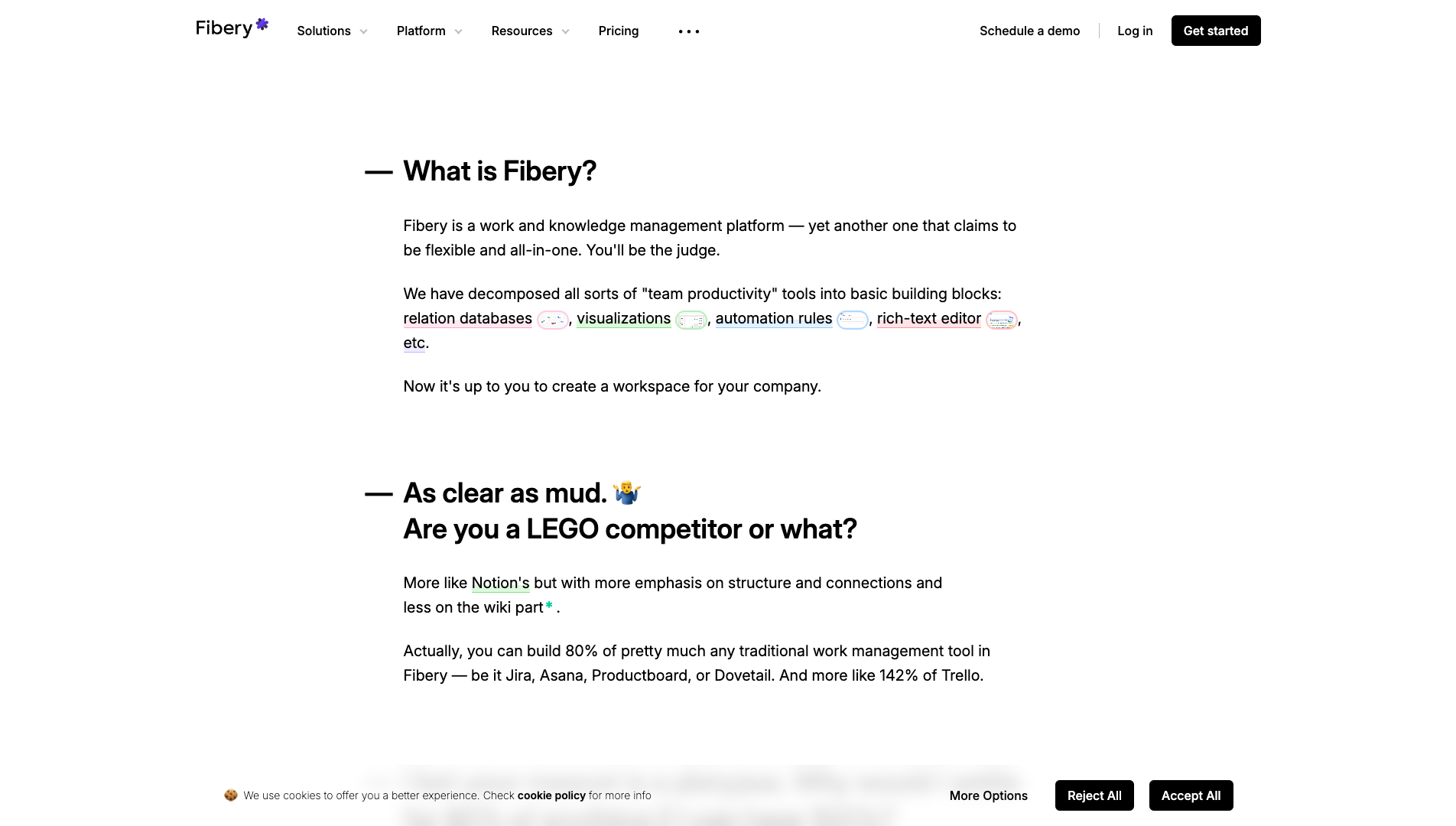Click the visualizations preview icon
Screen dimensions: 1456x826
pos(691,320)
